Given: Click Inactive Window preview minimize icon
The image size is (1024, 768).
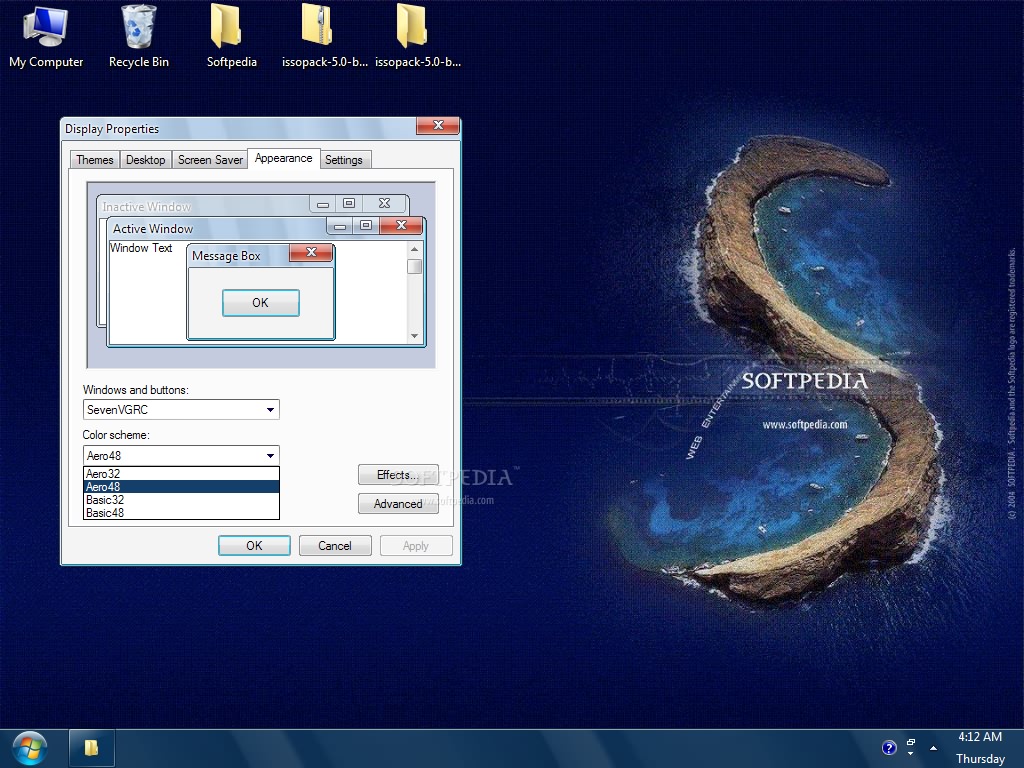Looking at the screenshot, I should coord(323,204).
